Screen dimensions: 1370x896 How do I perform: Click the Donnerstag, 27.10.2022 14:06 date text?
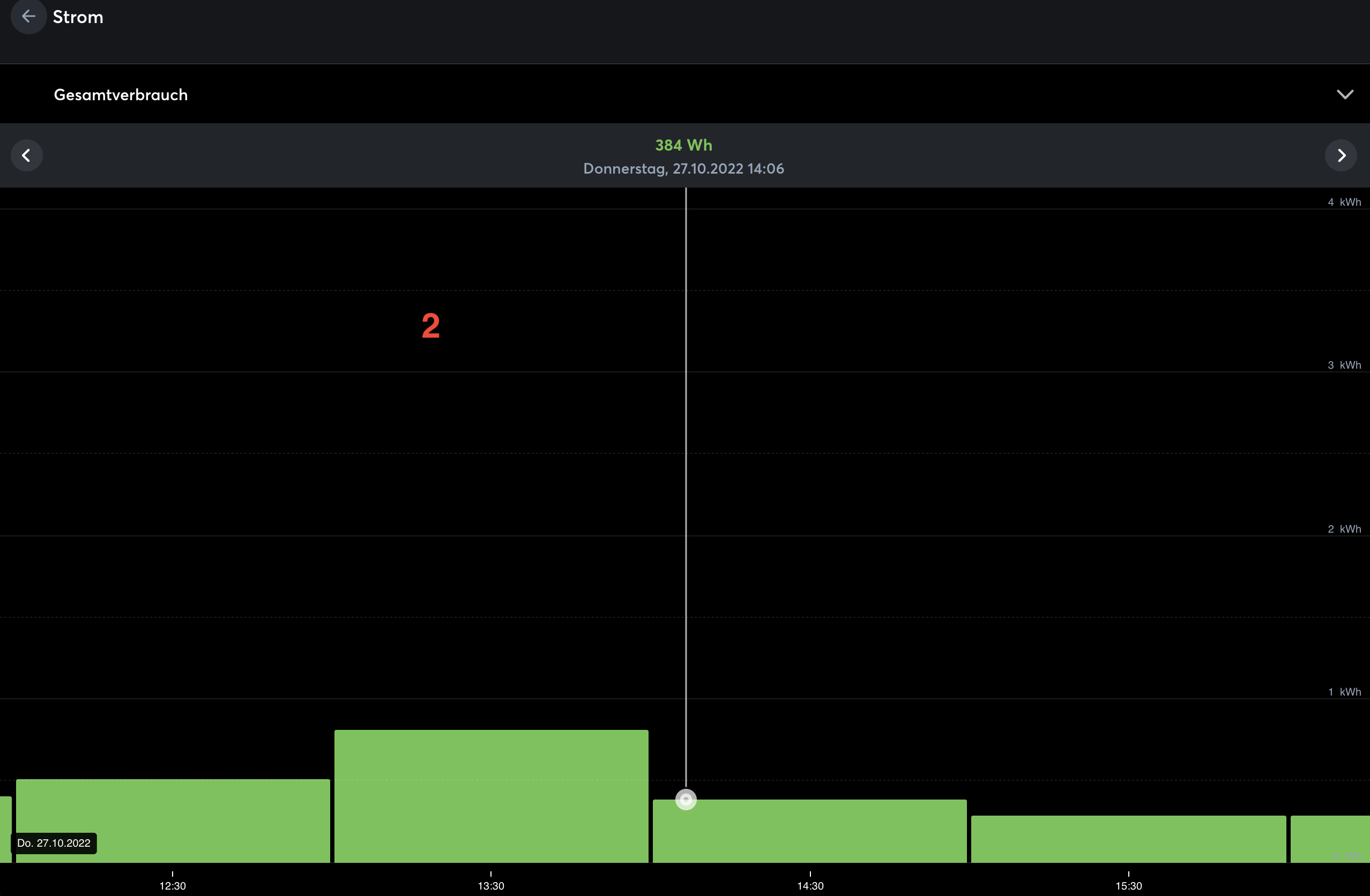pos(683,169)
